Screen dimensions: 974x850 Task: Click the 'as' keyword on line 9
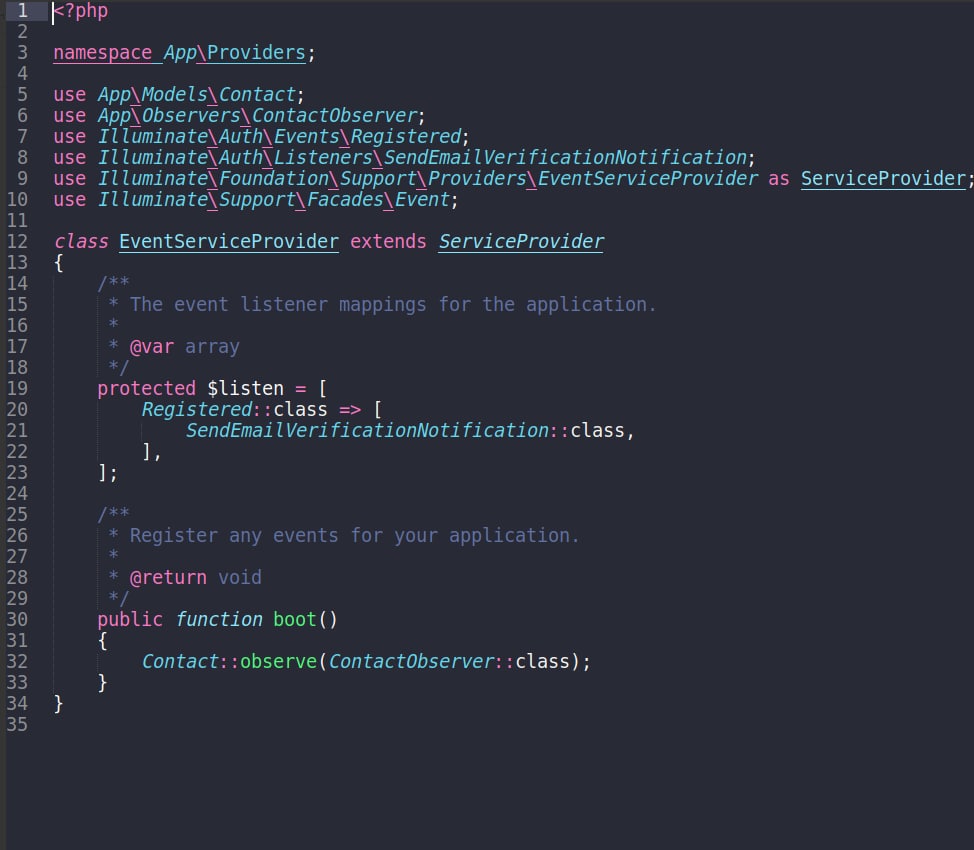[x=779, y=179]
